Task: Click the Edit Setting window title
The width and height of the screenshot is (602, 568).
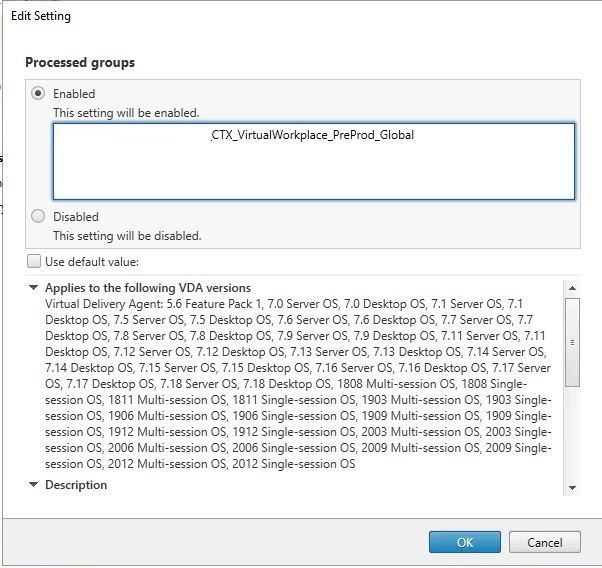Action: click(x=40, y=16)
